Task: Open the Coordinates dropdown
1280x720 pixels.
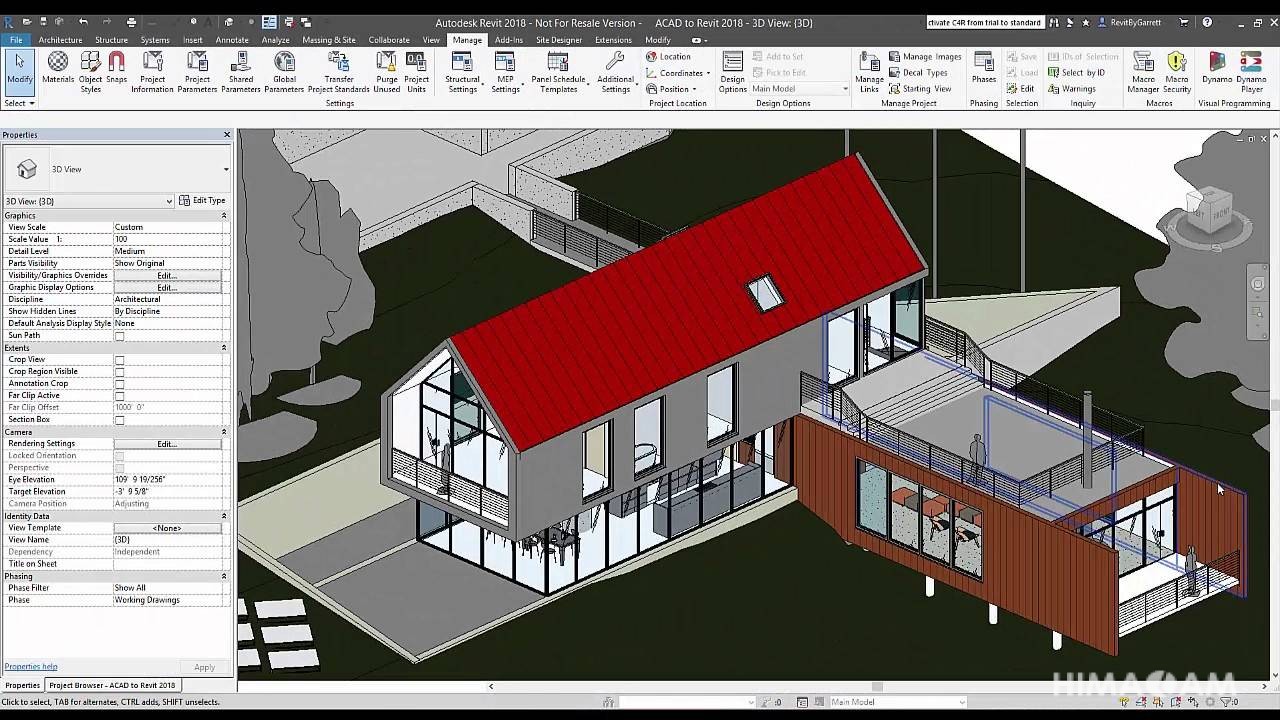Action: (678, 73)
